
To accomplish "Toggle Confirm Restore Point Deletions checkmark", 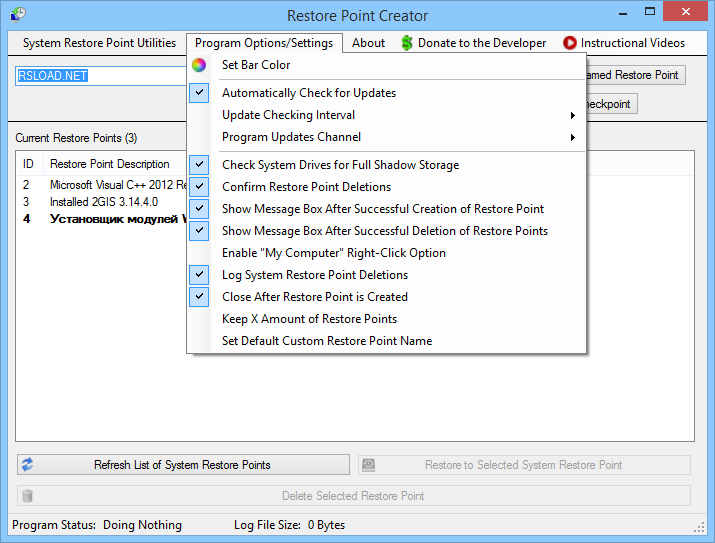I will tap(199, 186).
